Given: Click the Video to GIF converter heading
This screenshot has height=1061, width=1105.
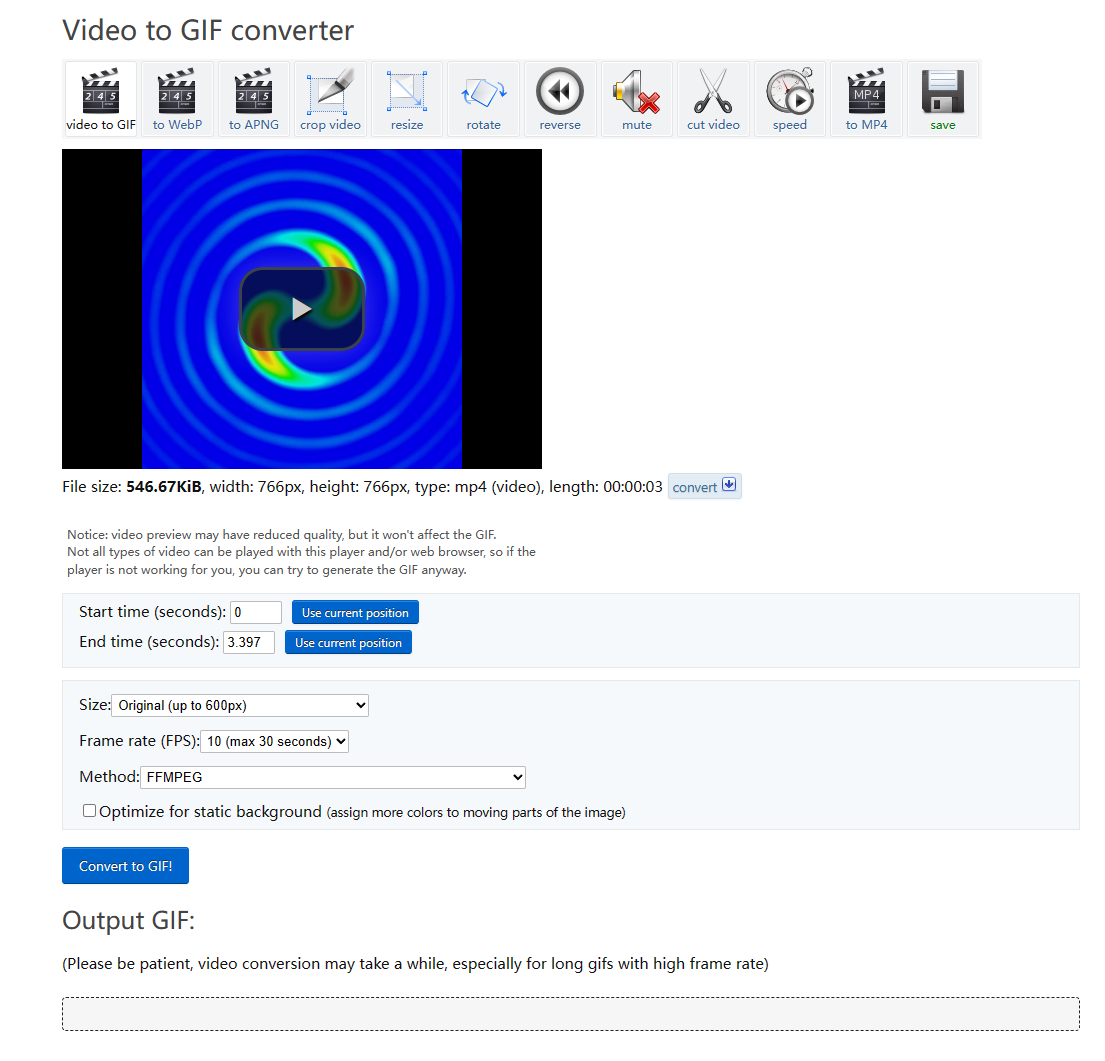Looking at the screenshot, I should pos(208,30).
